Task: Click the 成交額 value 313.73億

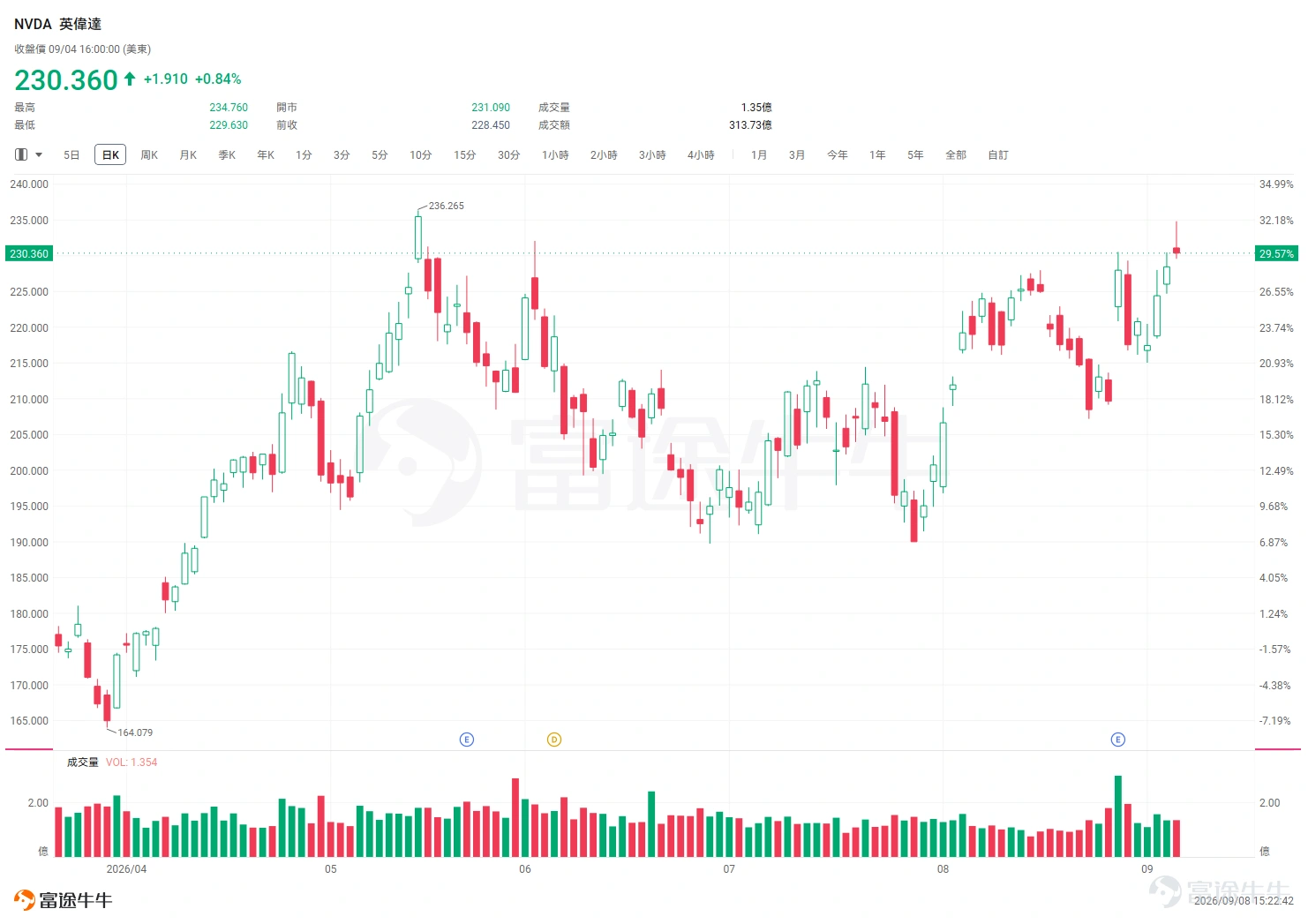Action: pyautogui.click(x=750, y=125)
